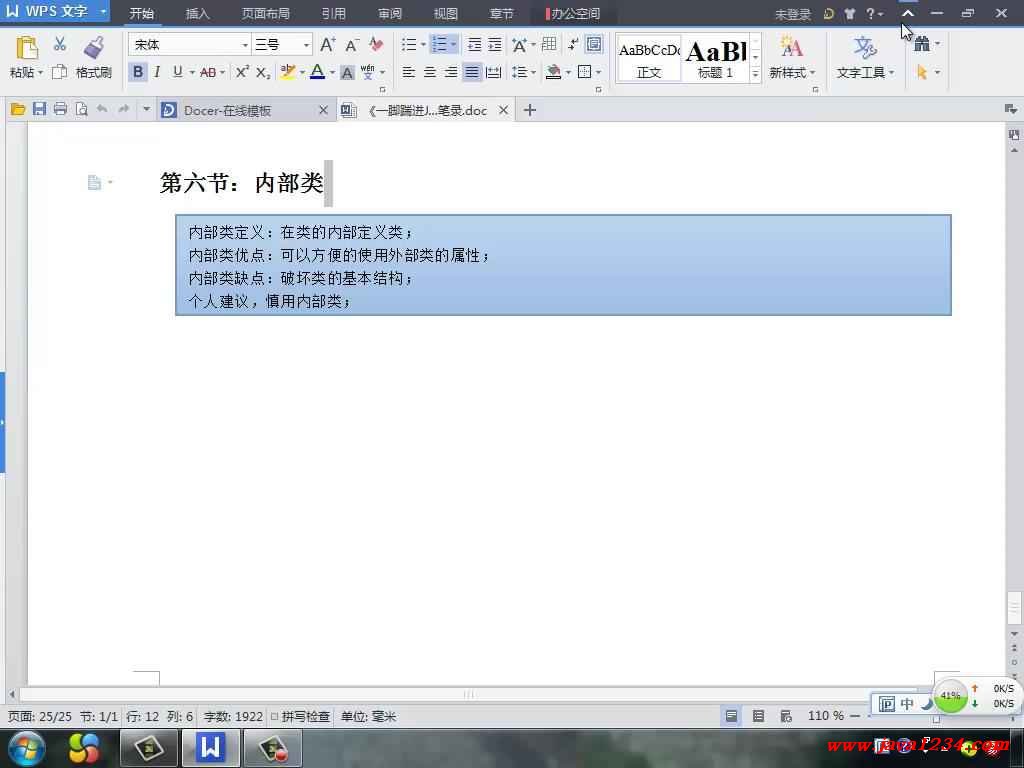Image resolution: width=1024 pixels, height=768 pixels.
Task: Switch to the 插入 ribbon tab
Action: pos(198,14)
